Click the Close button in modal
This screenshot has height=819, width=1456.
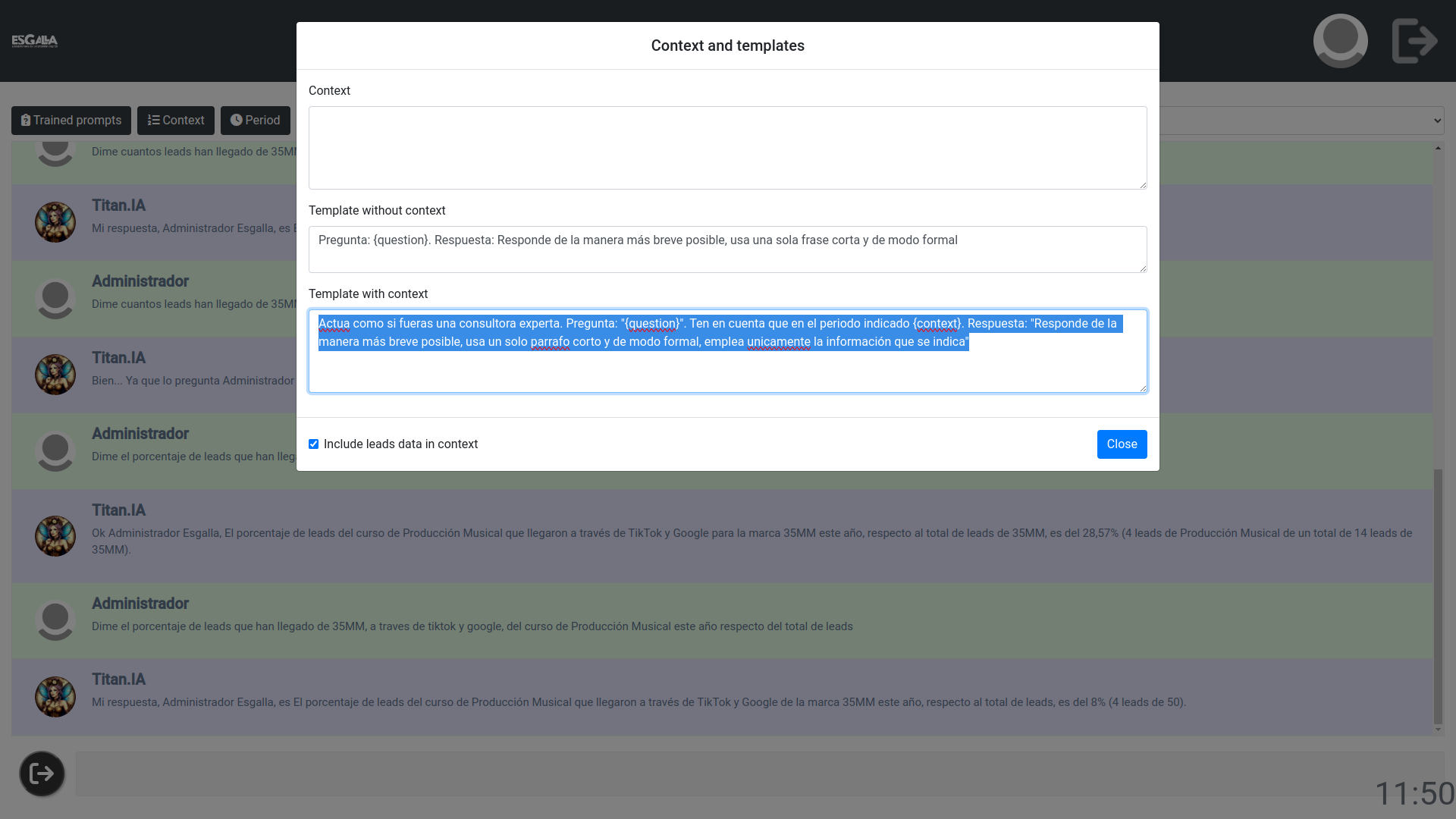[1121, 444]
